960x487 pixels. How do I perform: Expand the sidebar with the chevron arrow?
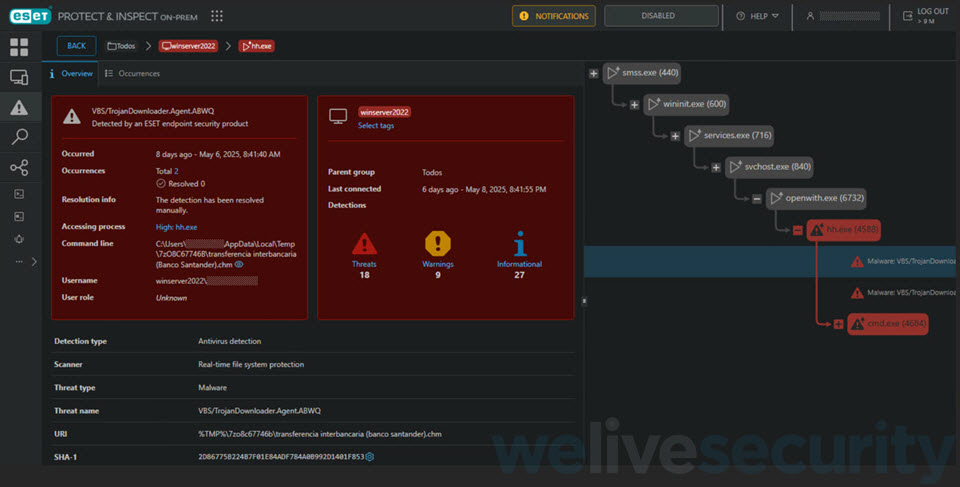pos(34,262)
